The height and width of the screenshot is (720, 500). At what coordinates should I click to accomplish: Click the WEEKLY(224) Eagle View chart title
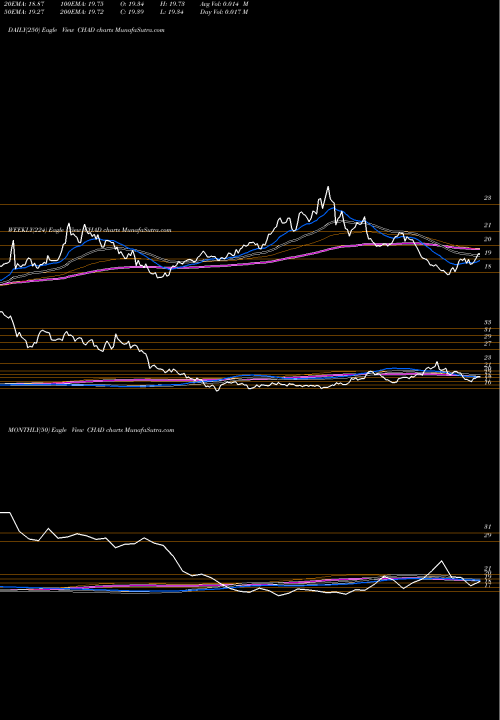click(x=90, y=230)
